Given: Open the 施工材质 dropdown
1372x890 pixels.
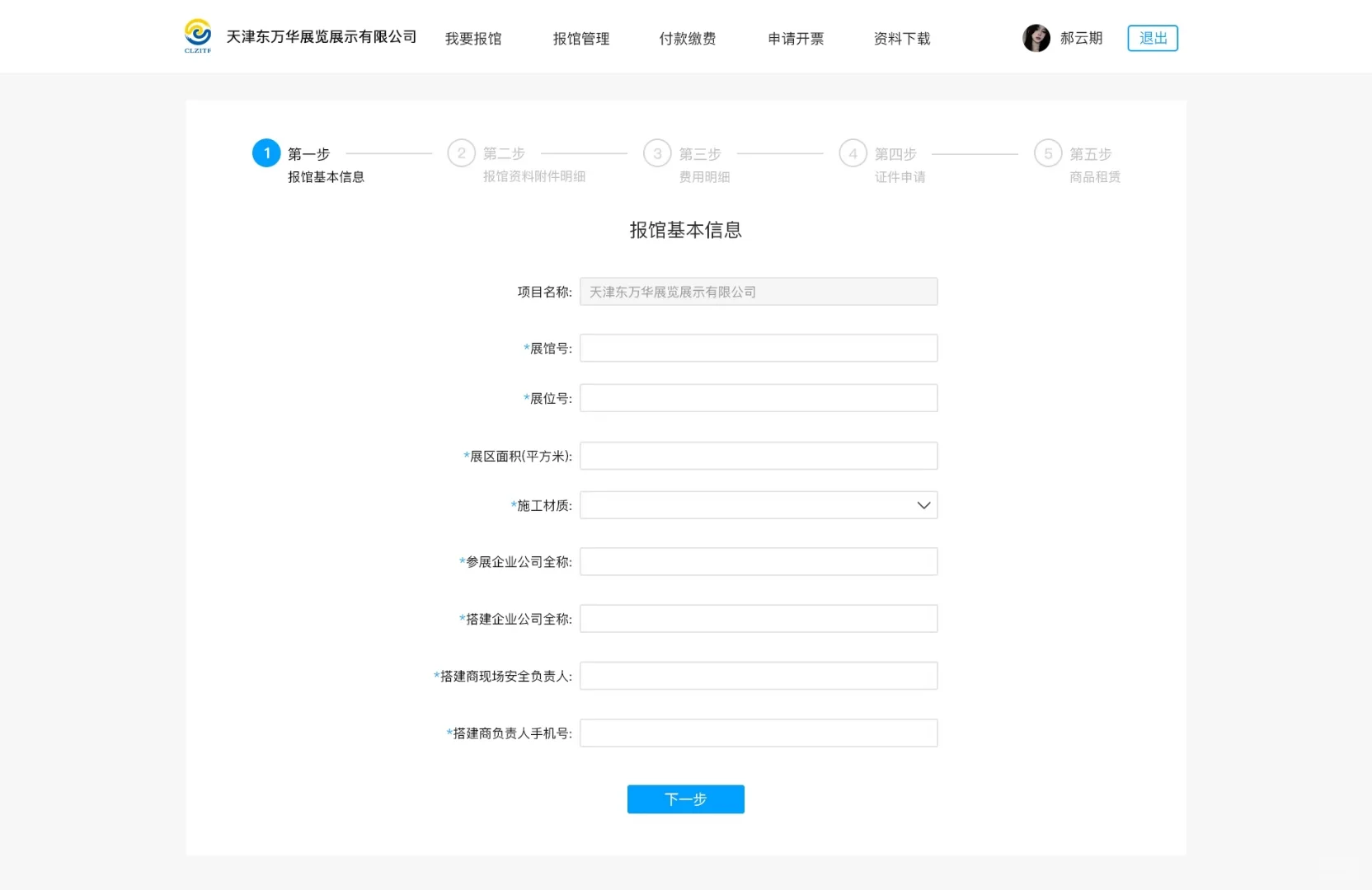Looking at the screenshot, I should coord(758,504).
